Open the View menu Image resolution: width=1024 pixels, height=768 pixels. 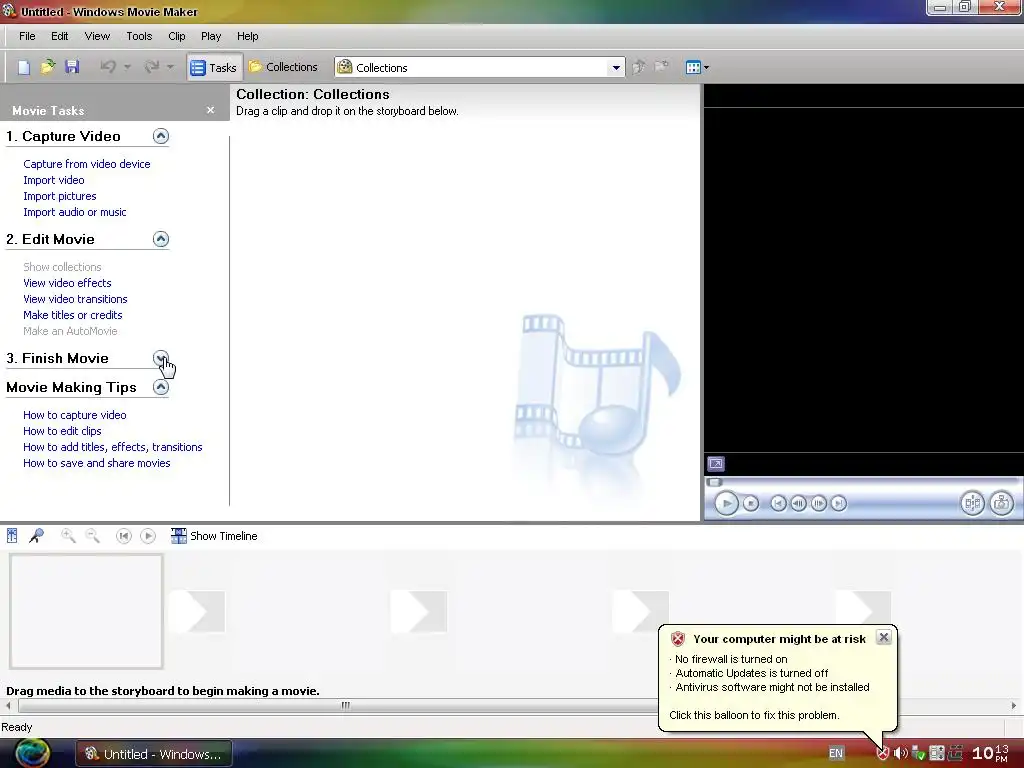click(97, 37)
